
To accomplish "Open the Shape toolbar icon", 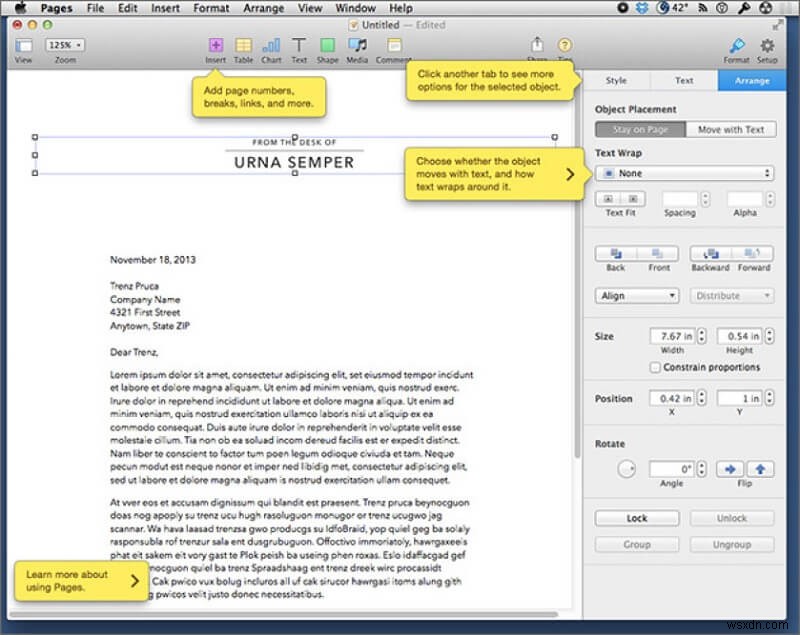I will click(327, 46).
